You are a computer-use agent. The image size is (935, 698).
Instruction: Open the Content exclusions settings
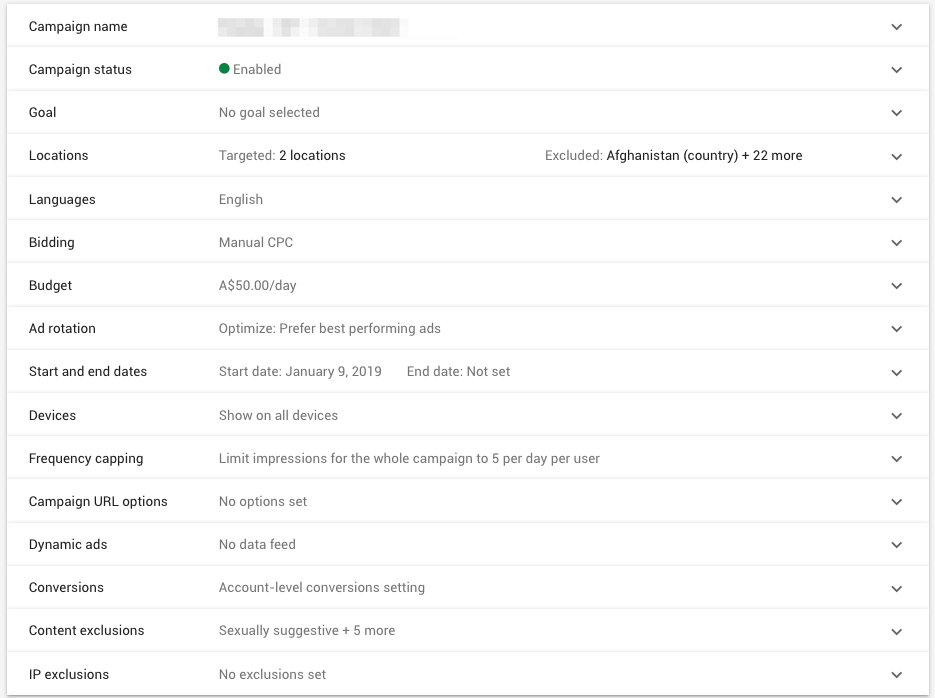coord(896,631)
